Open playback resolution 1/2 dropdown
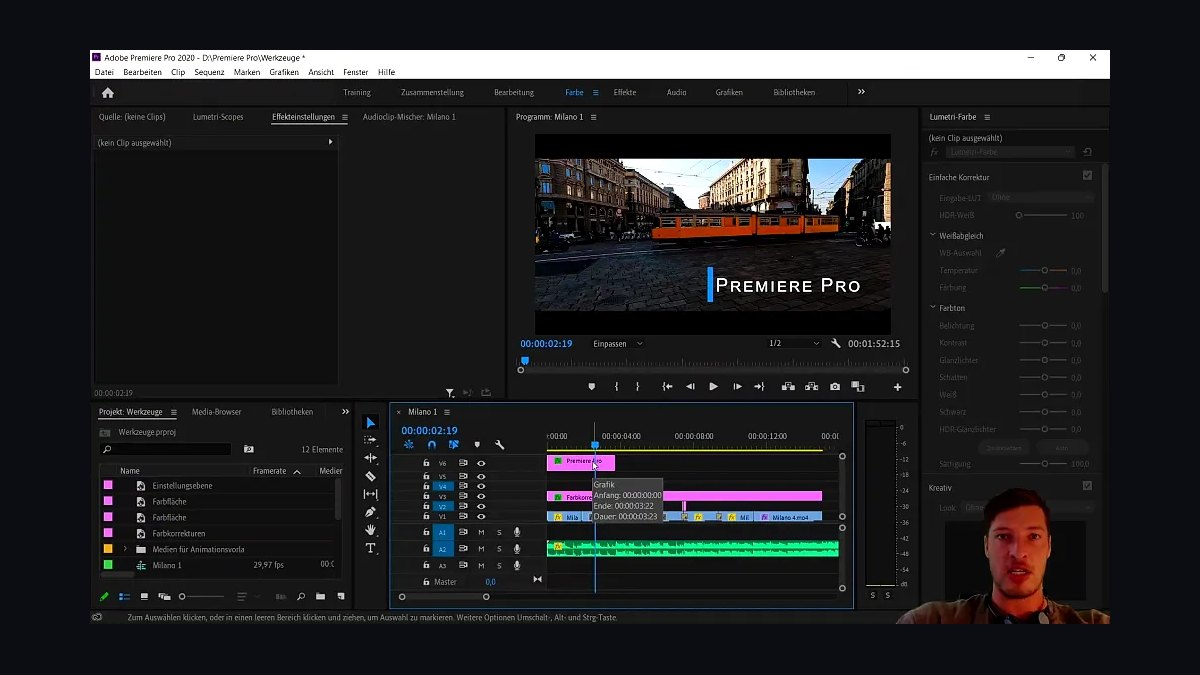Viewport: 1200px width, 675px height. click(x=794, y=343)
